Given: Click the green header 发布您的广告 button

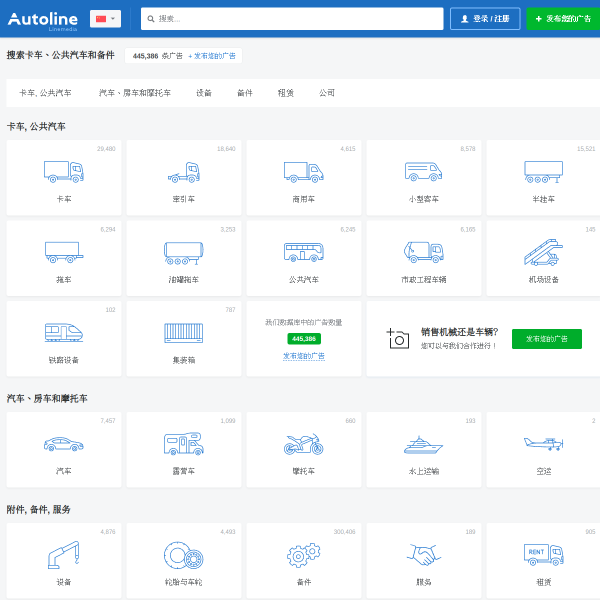Looking at the screenshot, I should tap(563, 18).
